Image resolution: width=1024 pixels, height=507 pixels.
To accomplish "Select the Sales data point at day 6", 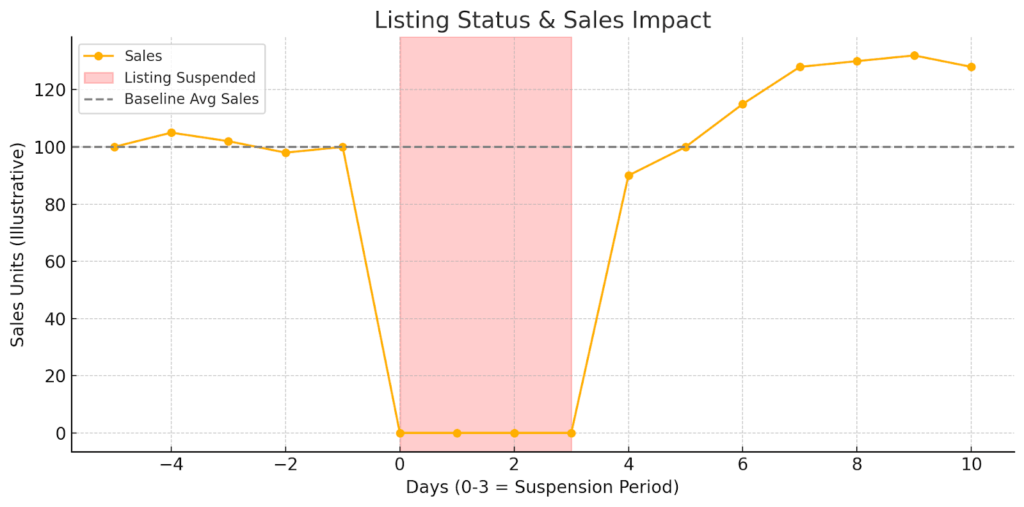I will coord(742,104).
